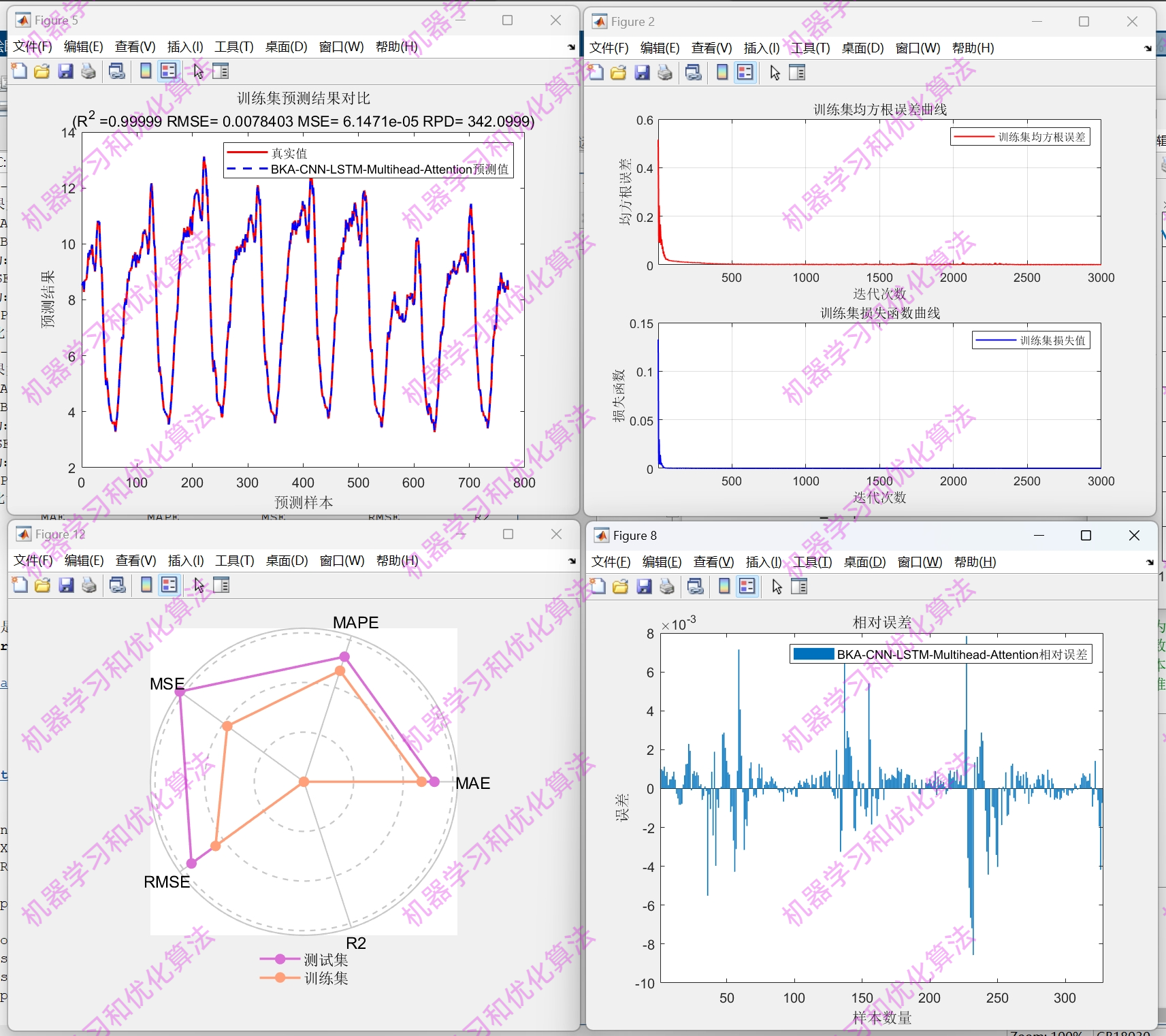Insert colorbar in Figure 5
The height and width of the screenshot is (1036, 1166).
pos(146,71)
